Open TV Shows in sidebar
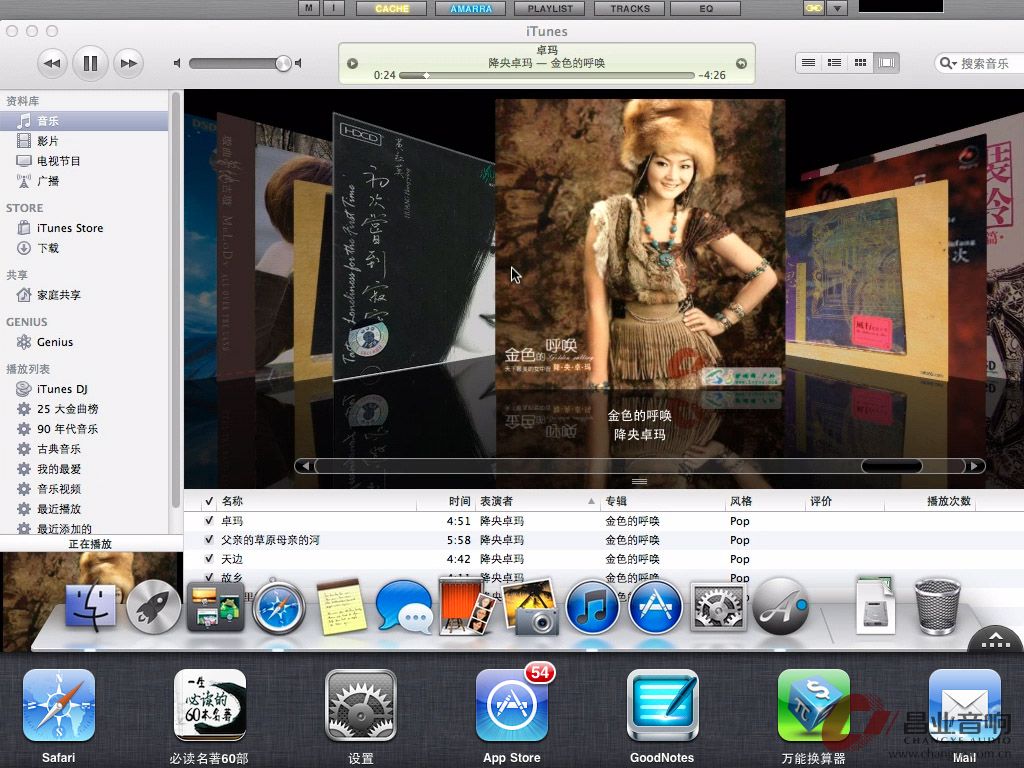The width and height of the screenshot is (1024, 768). pyautogui.click(x=84, y=161)
